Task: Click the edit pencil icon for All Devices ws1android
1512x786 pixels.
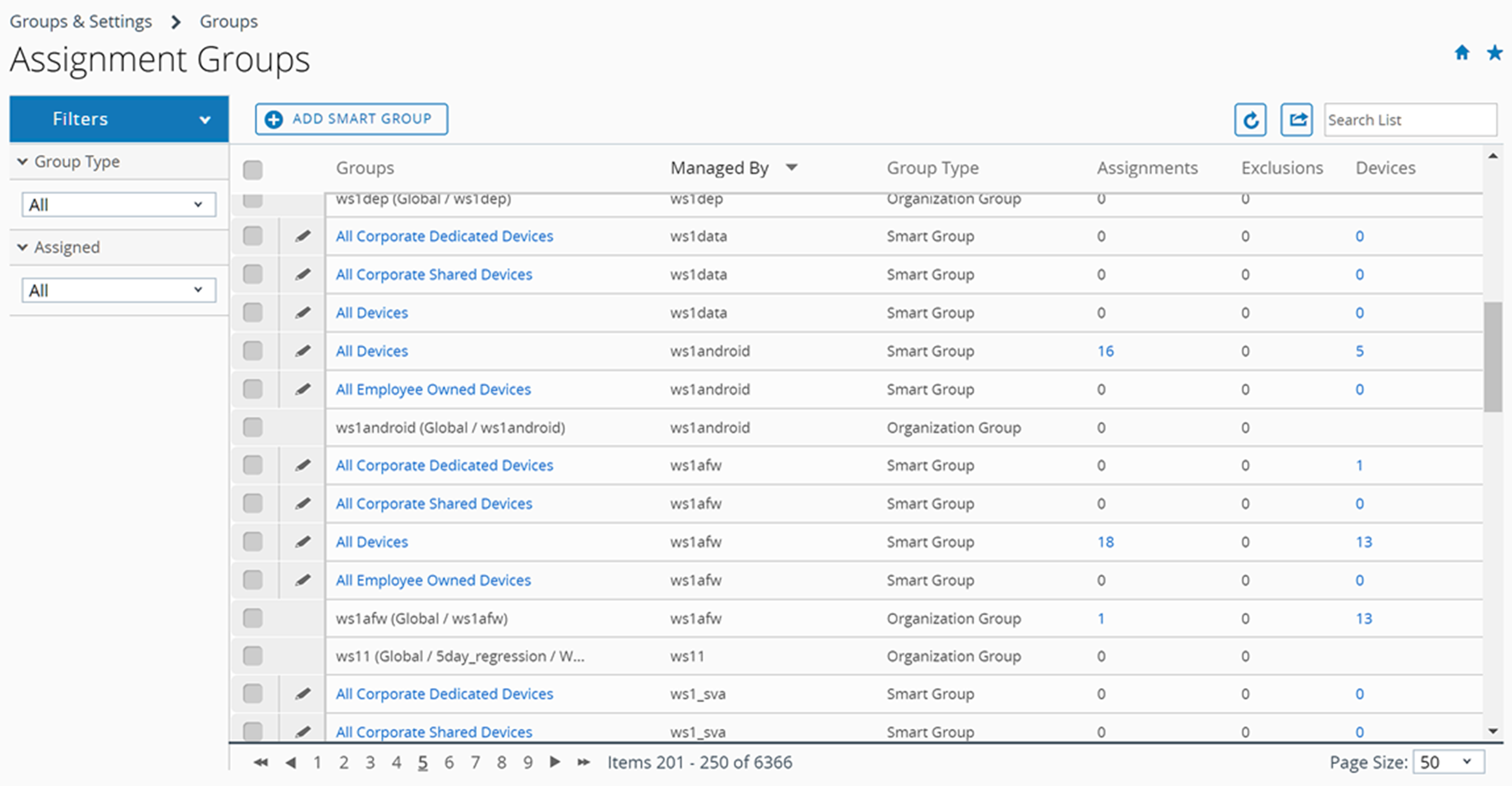Action: [x=303, y=351]
